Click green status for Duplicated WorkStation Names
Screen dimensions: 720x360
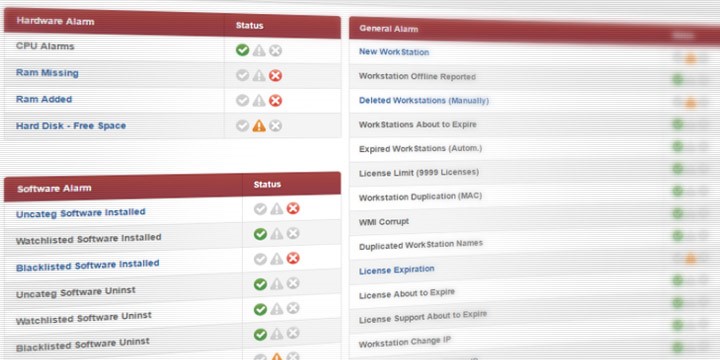click(x=678, y=236)
